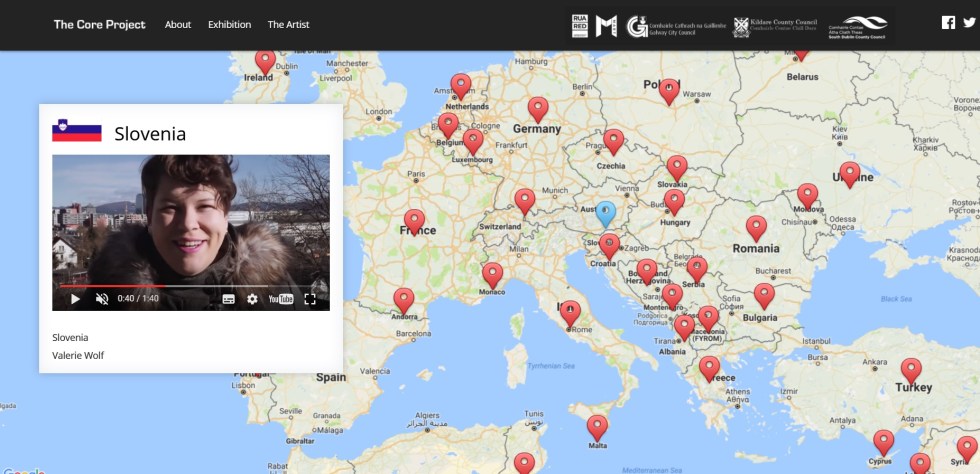
Task: Click the Slovenia flag image
Action: (x=77, y=132)
